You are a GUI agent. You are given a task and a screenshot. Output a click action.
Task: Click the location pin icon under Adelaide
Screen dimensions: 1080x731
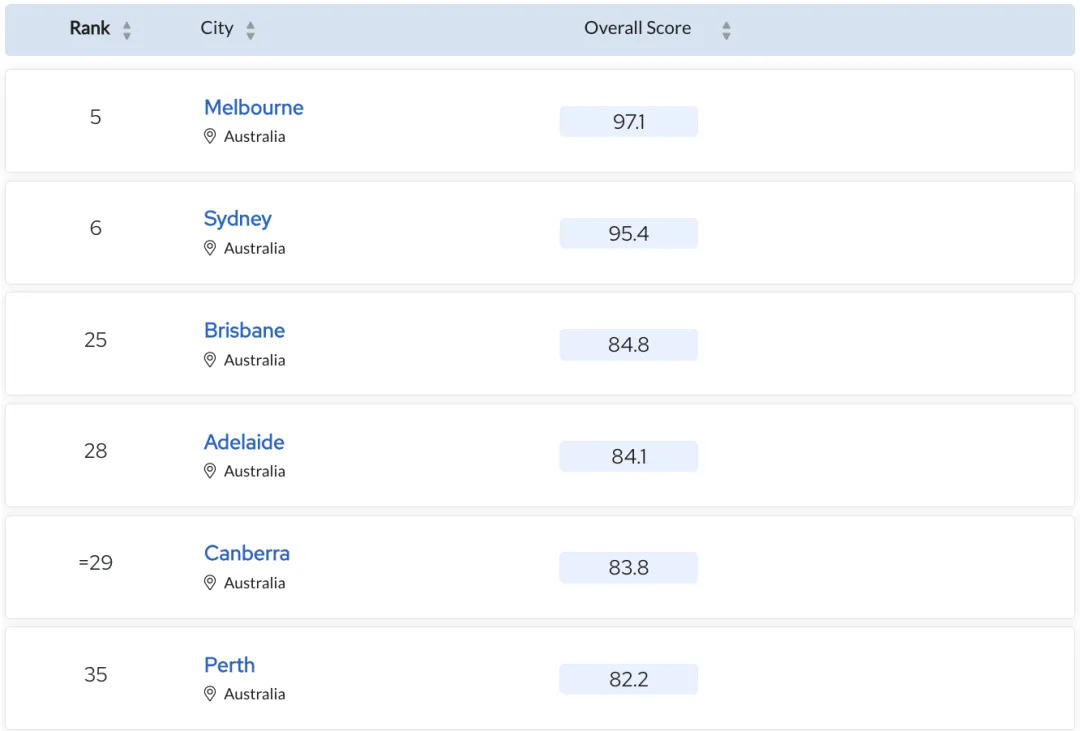click(210, 471)
